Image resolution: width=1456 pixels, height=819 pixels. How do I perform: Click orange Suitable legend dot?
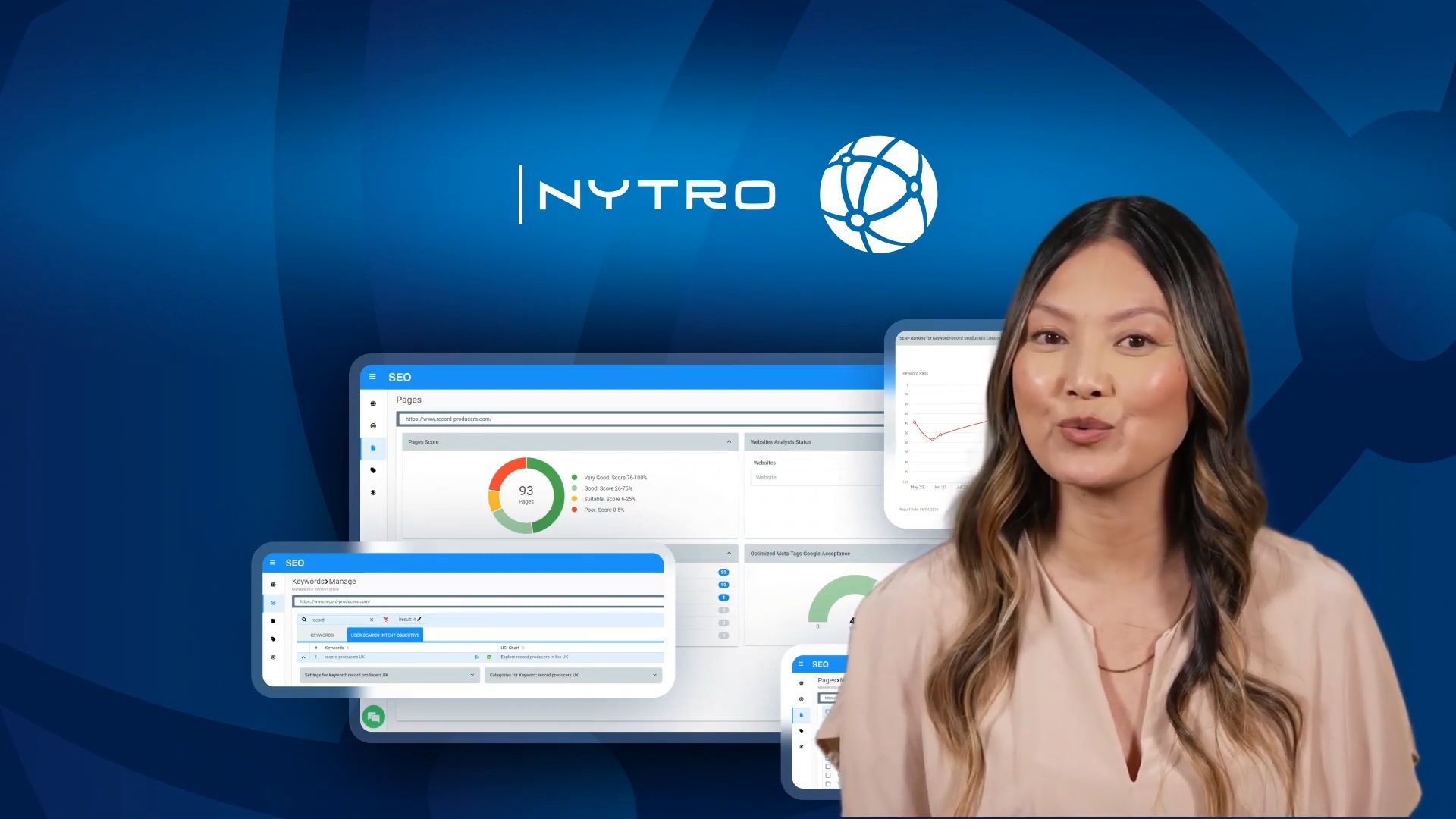click(x=574, y=499)
